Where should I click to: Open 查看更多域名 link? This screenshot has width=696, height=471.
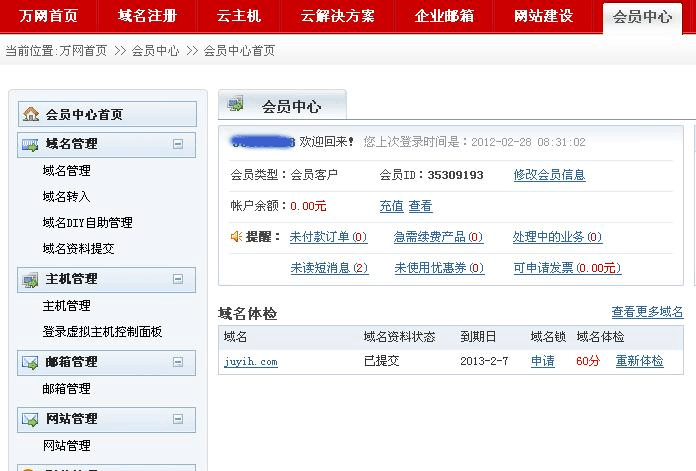[647, 313]
